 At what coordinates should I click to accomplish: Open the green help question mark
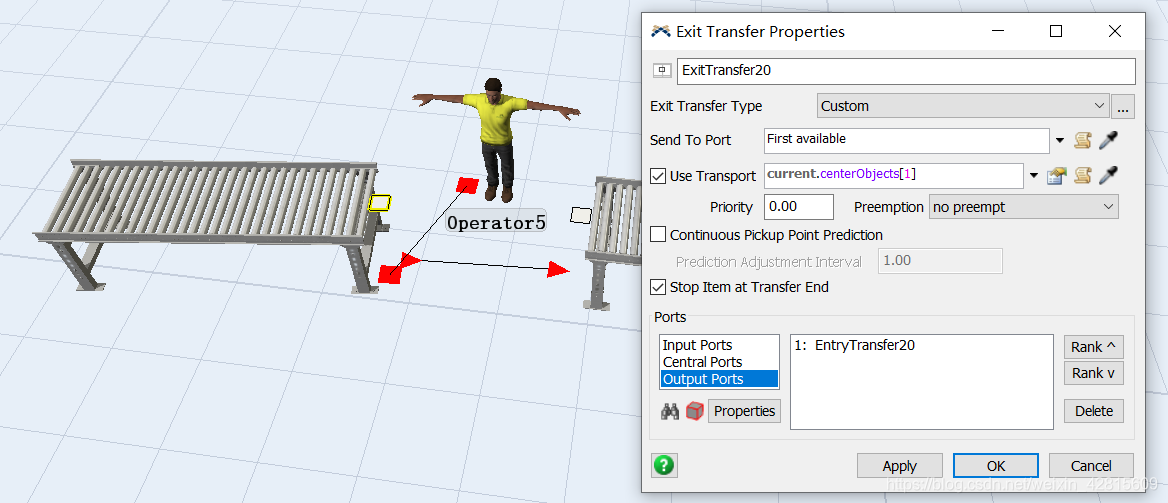click(x=664, y=466)
